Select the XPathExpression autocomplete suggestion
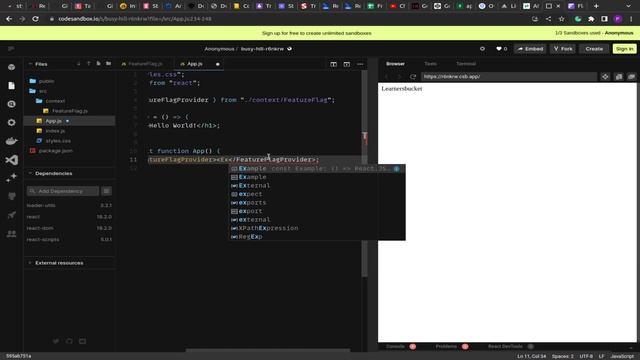The width and height of the screenshot is (640, 360). tap(317, 228)
